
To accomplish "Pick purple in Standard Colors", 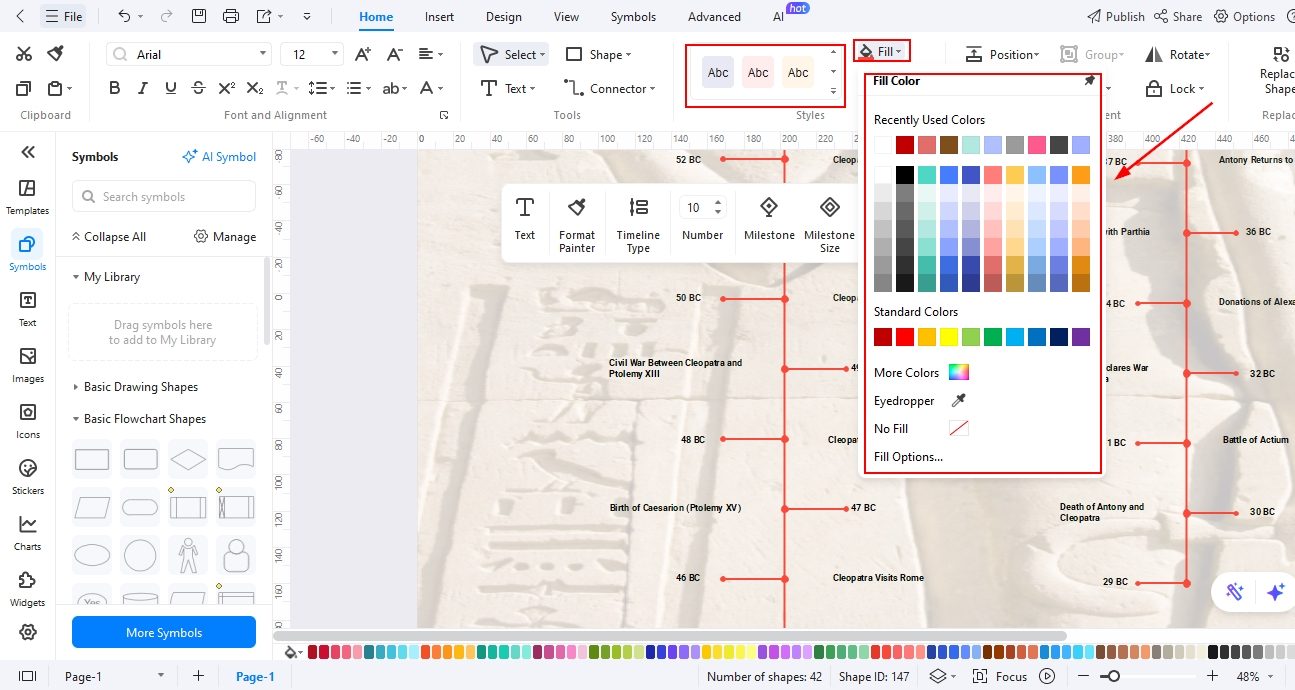I will tap(1081, 337).
